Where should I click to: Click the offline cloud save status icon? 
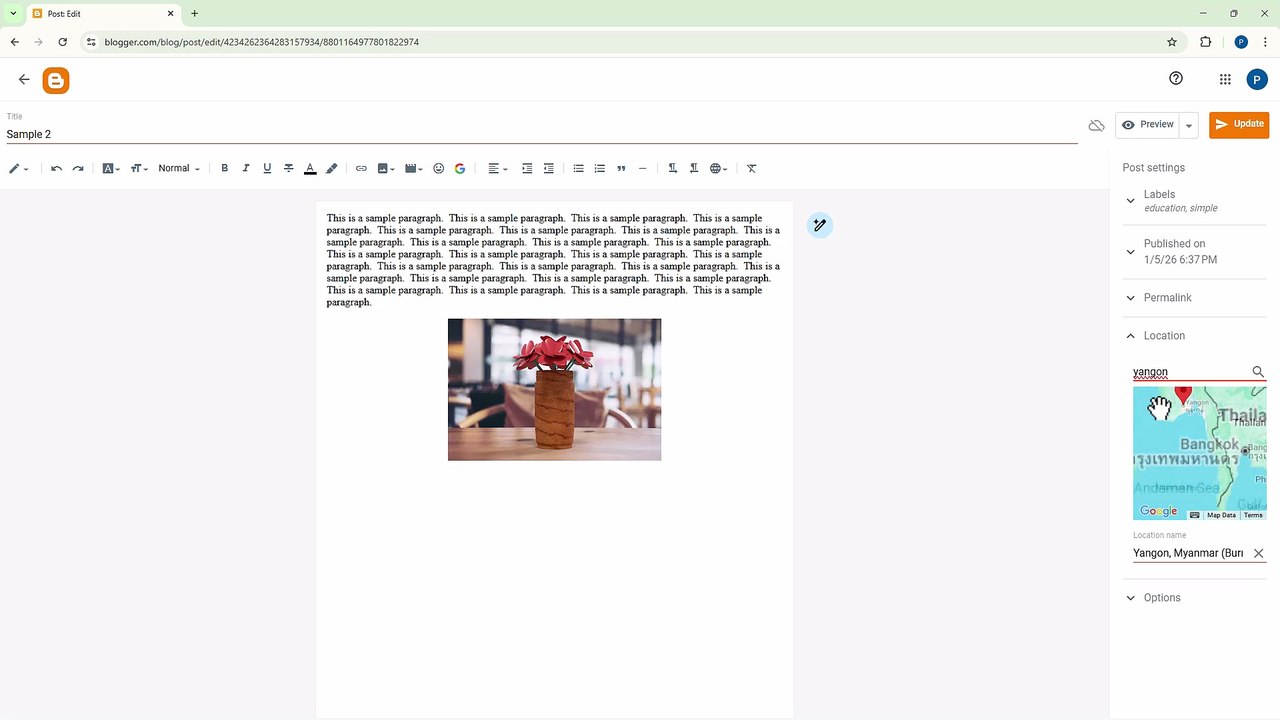point(1097,125)
